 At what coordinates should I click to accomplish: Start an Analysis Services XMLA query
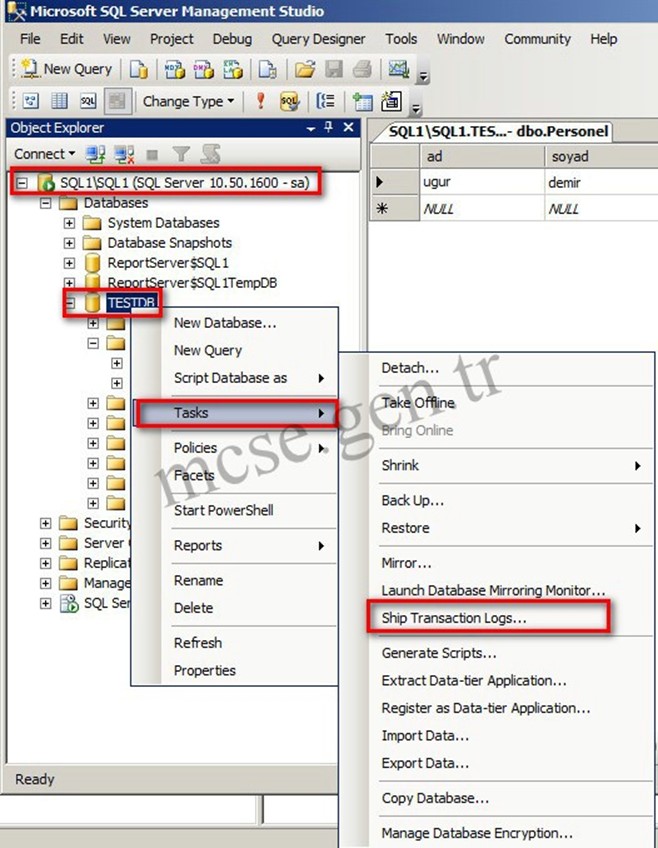click(x=233, y=69)
